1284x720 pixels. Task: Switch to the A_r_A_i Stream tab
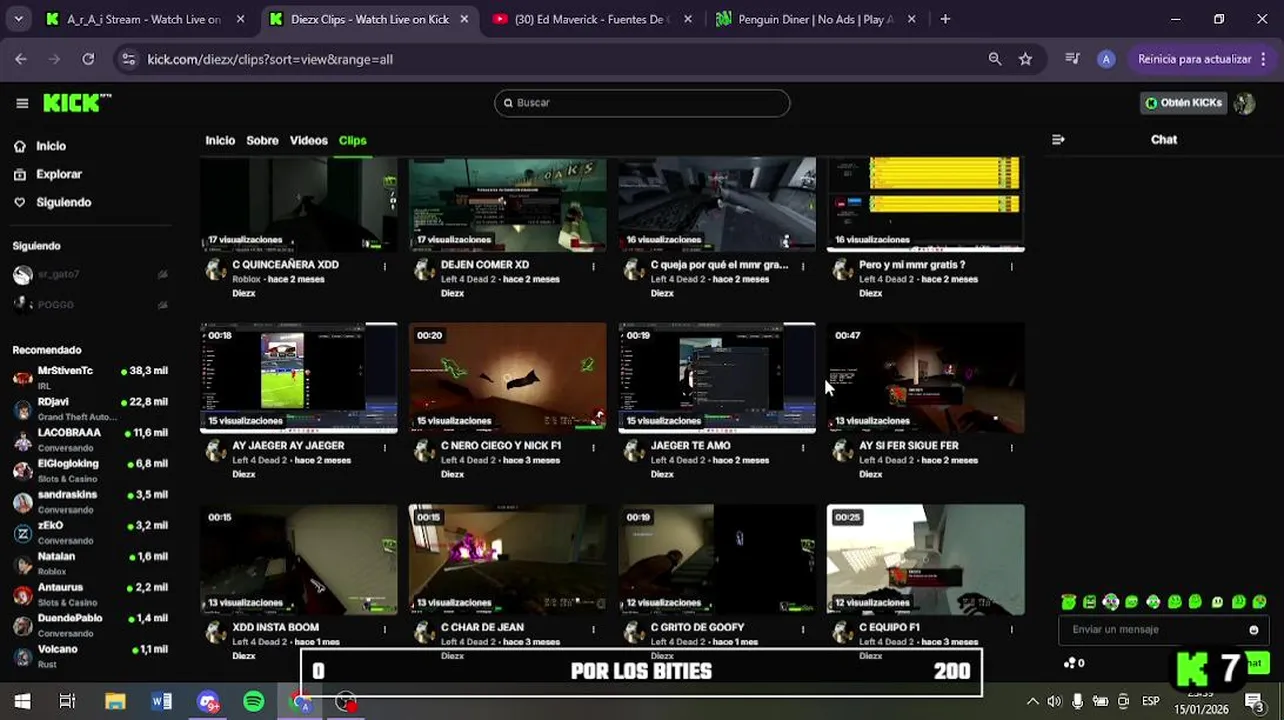pos(145,19)
